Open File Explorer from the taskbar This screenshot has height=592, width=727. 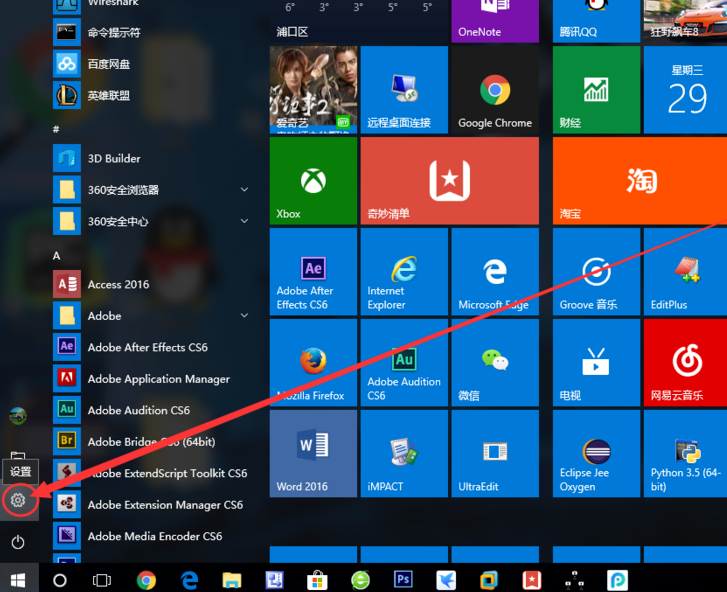(x=232, y=580)
